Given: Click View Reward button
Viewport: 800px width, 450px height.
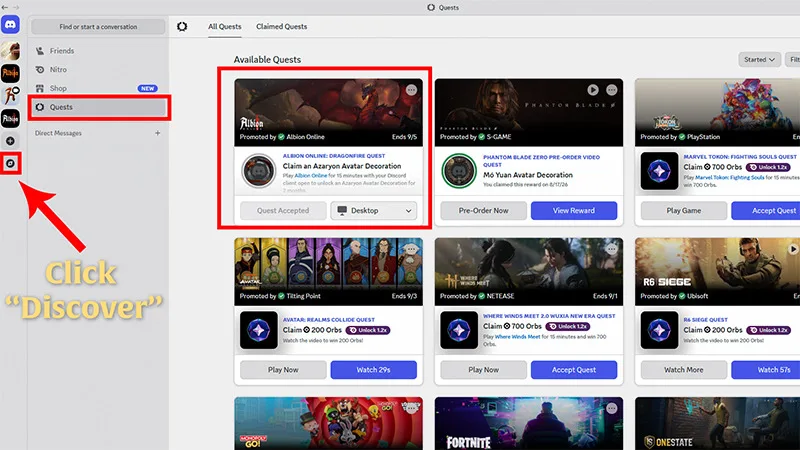Looking at the screenshot, I should 574,211.
